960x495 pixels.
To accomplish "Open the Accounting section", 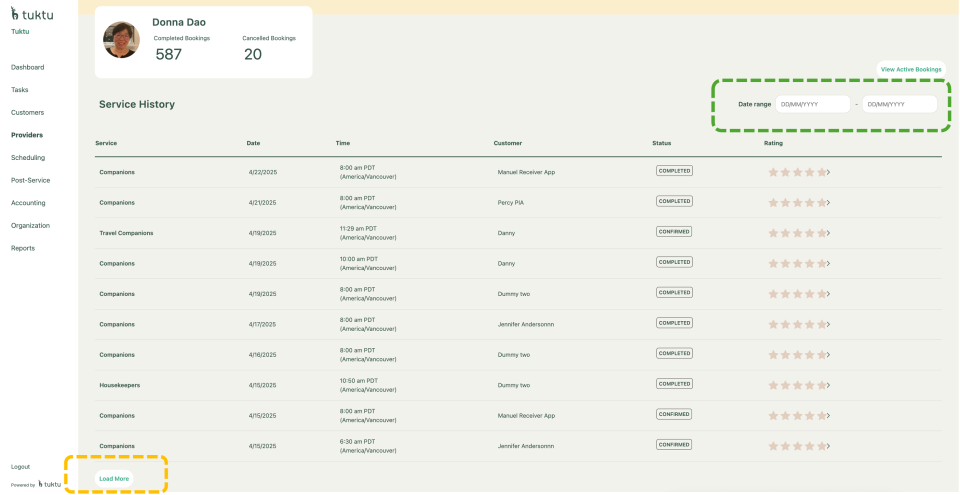I will 28,203.
